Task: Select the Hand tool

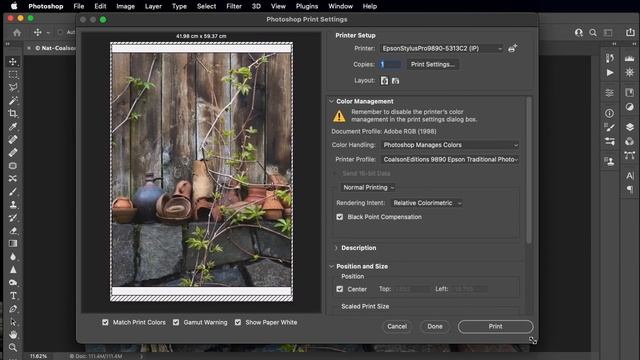Action: (x=13, y=335)
